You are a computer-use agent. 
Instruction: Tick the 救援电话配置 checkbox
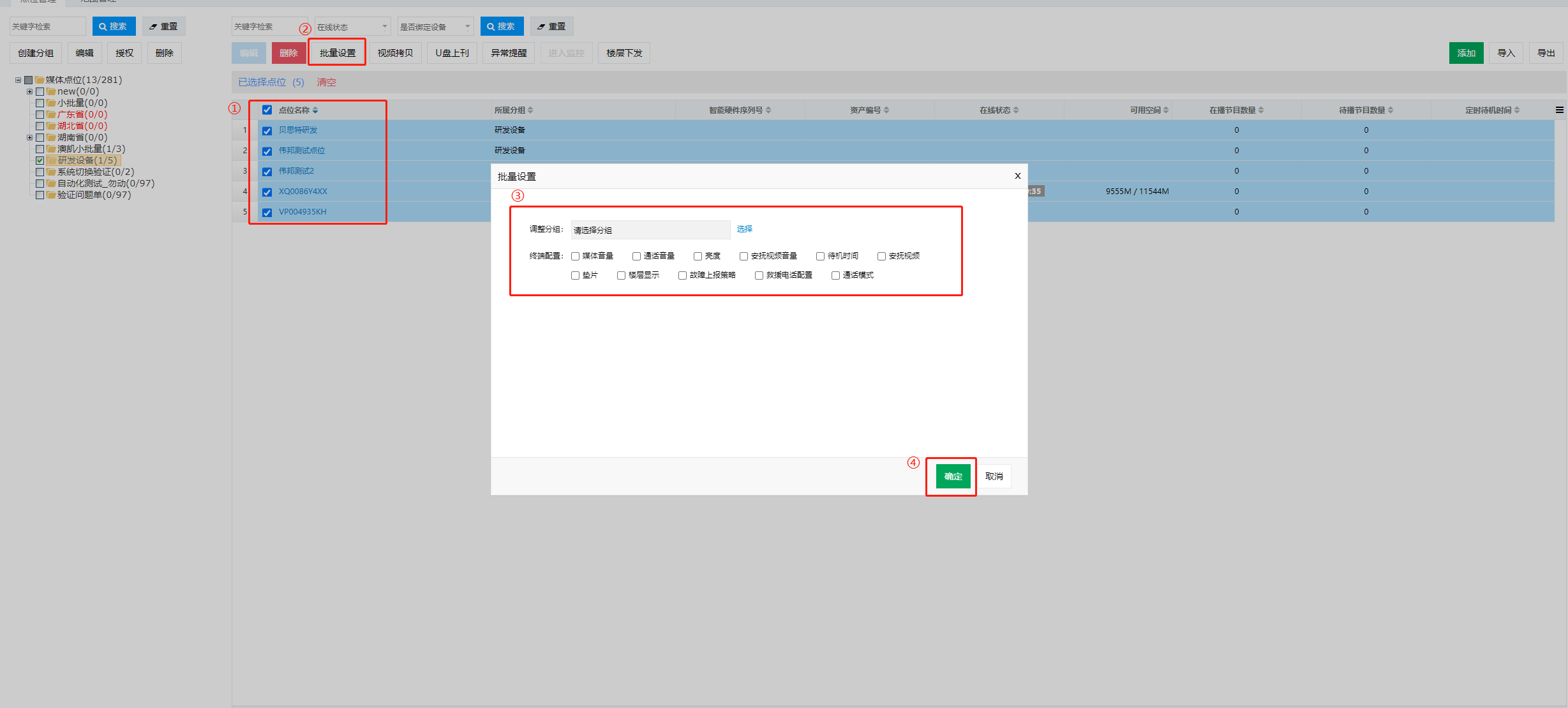coord(759,275)
